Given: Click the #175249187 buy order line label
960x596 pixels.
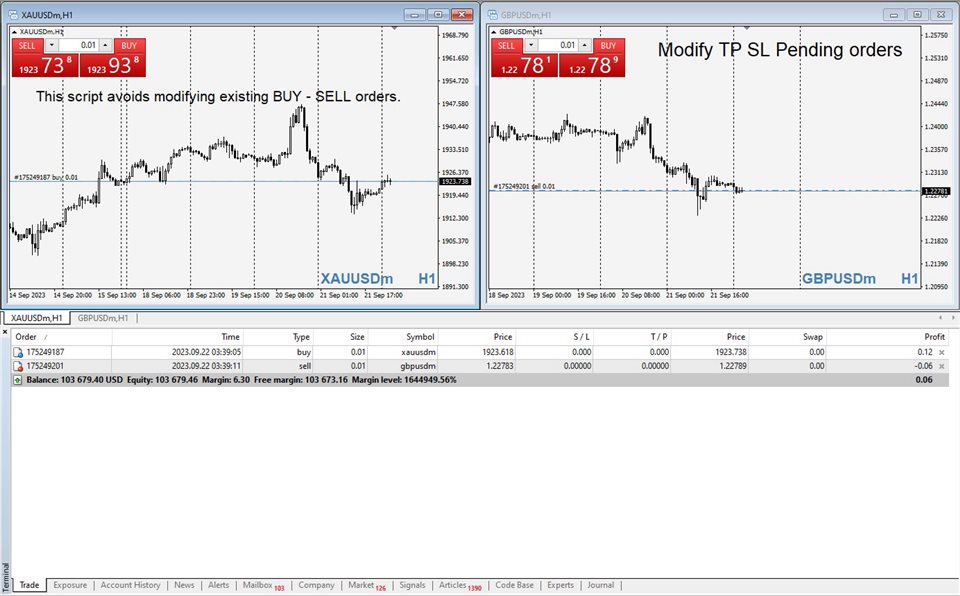Looking at the screenshot, I should [x=46, y=177].
